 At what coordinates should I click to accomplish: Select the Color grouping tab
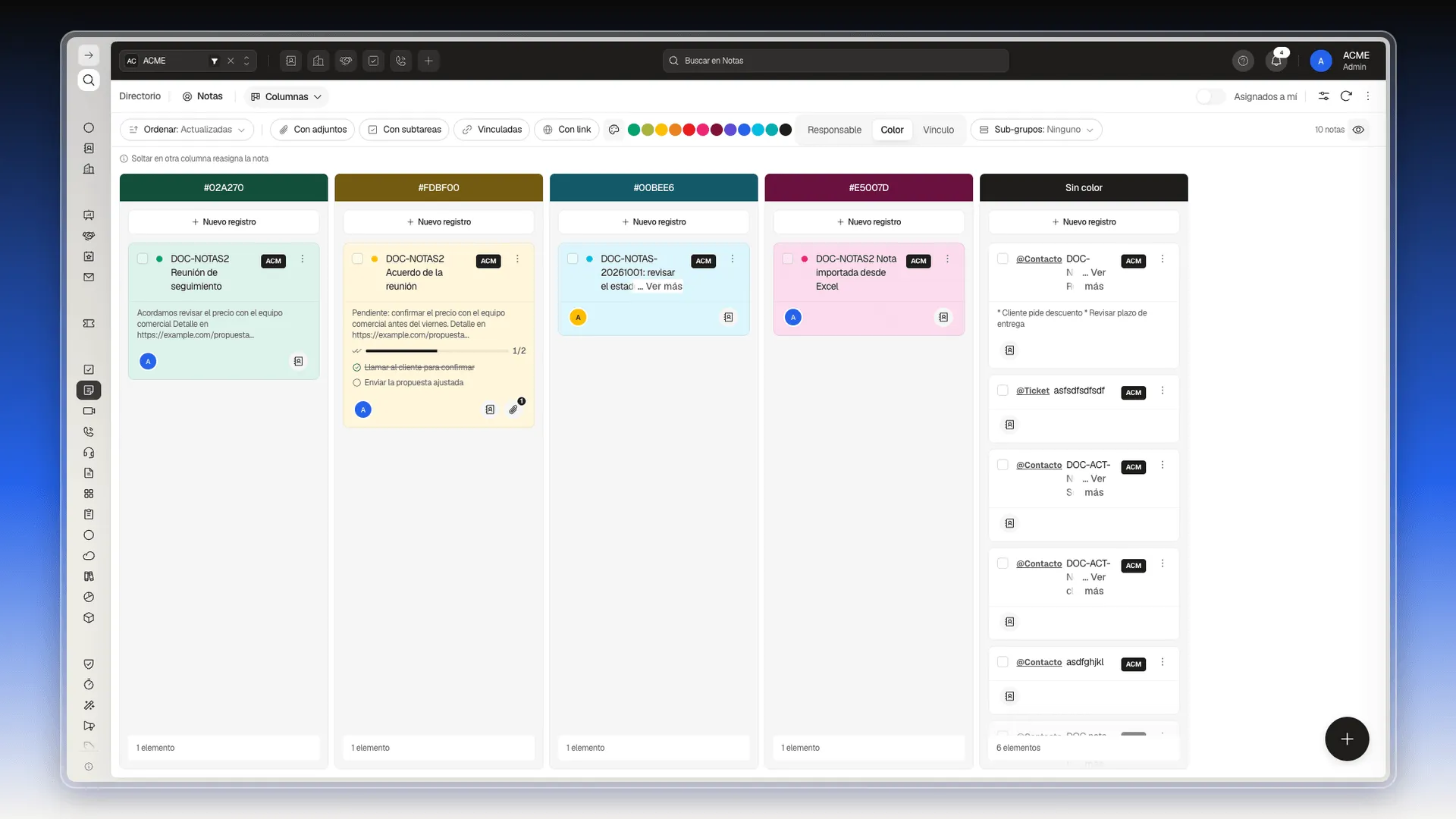(x=892, y=130)
